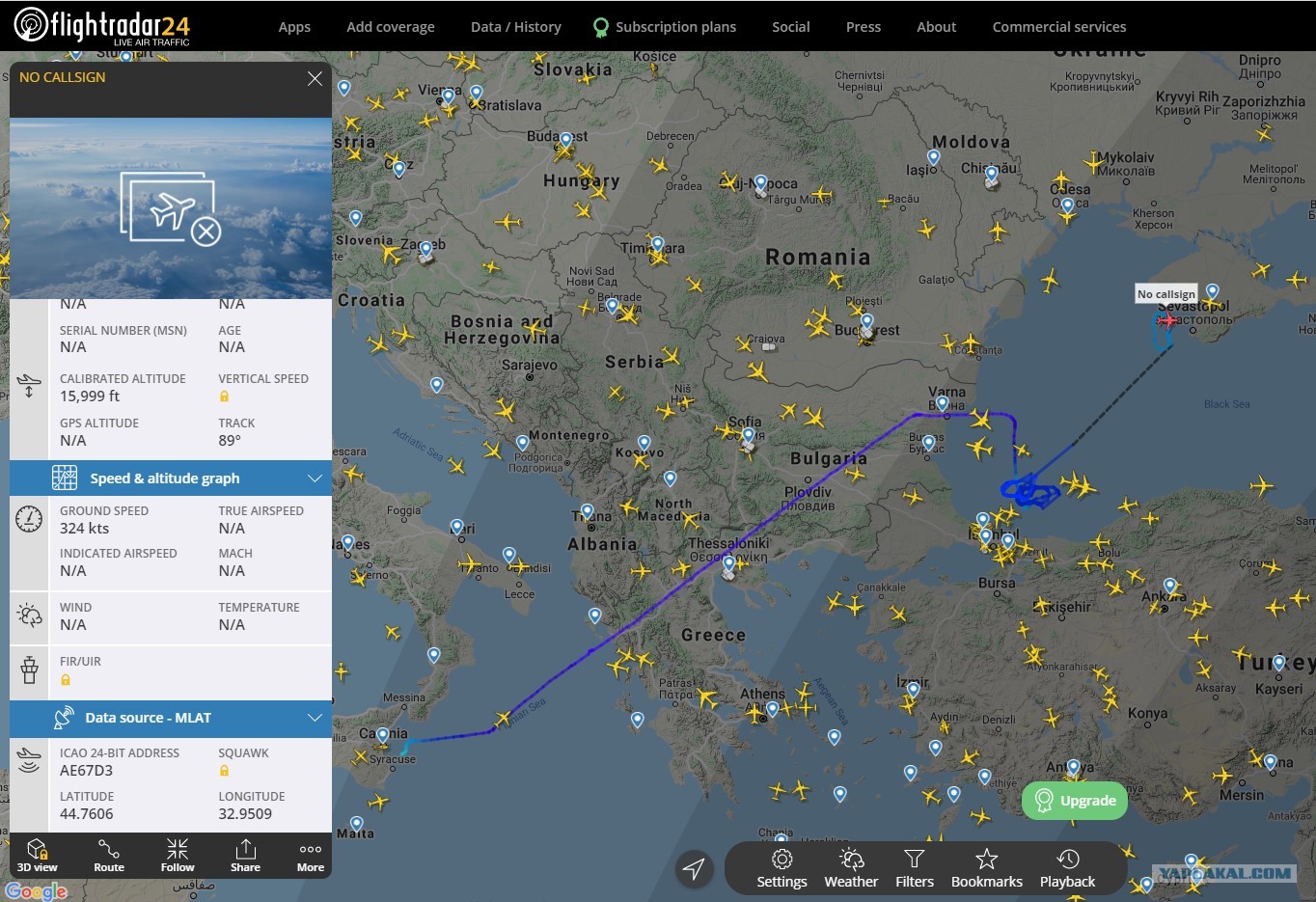
Task: Click the MLAT data source satellite icon
Action: [64, 718]
